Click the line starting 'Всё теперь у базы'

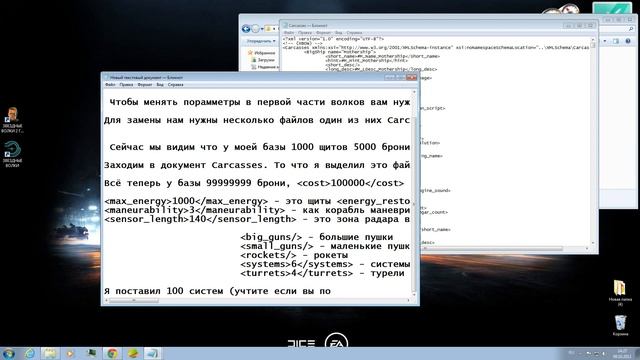pyautogui.click(x=254, y=183)
